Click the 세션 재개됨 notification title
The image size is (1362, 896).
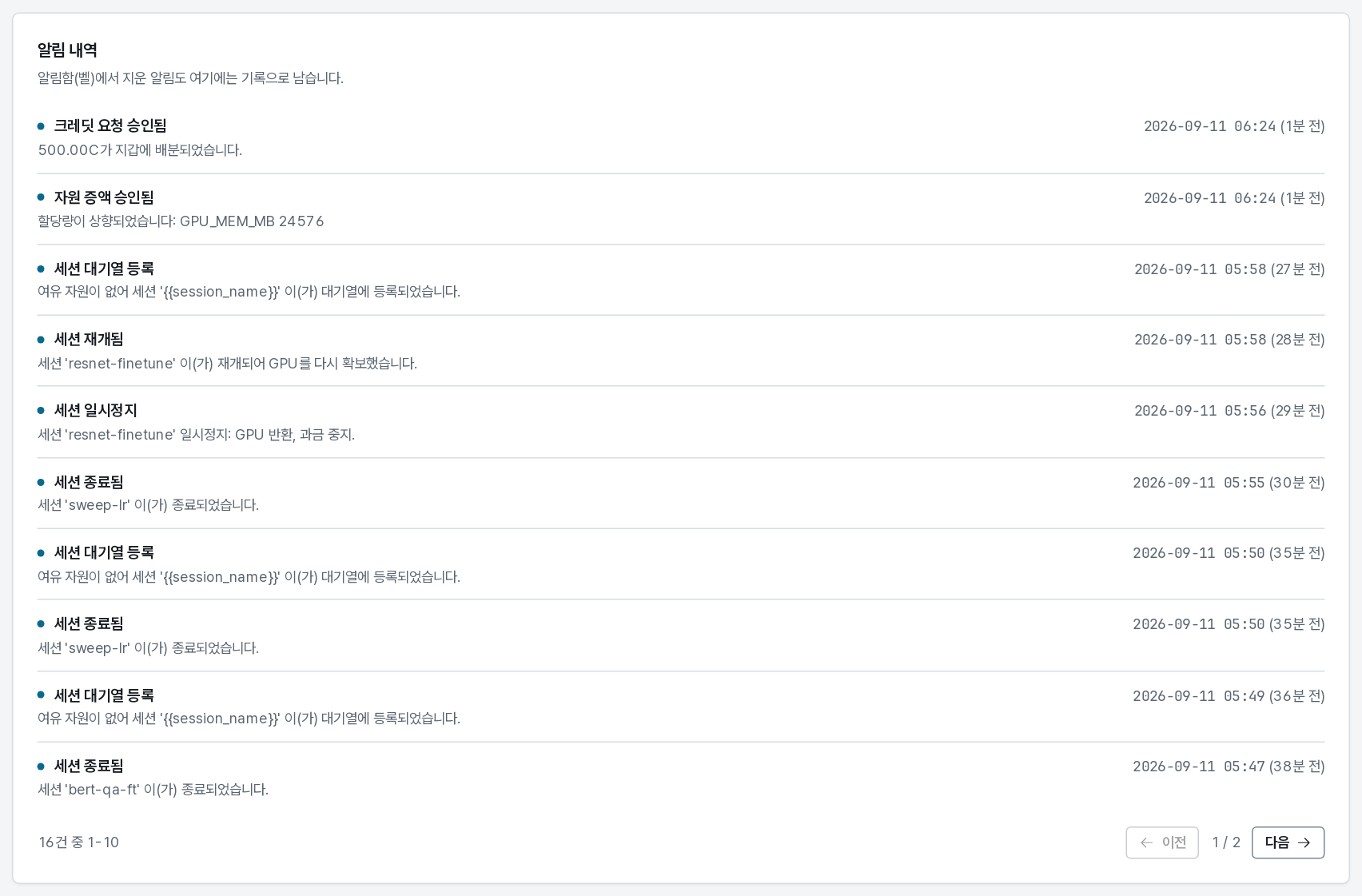89,340
